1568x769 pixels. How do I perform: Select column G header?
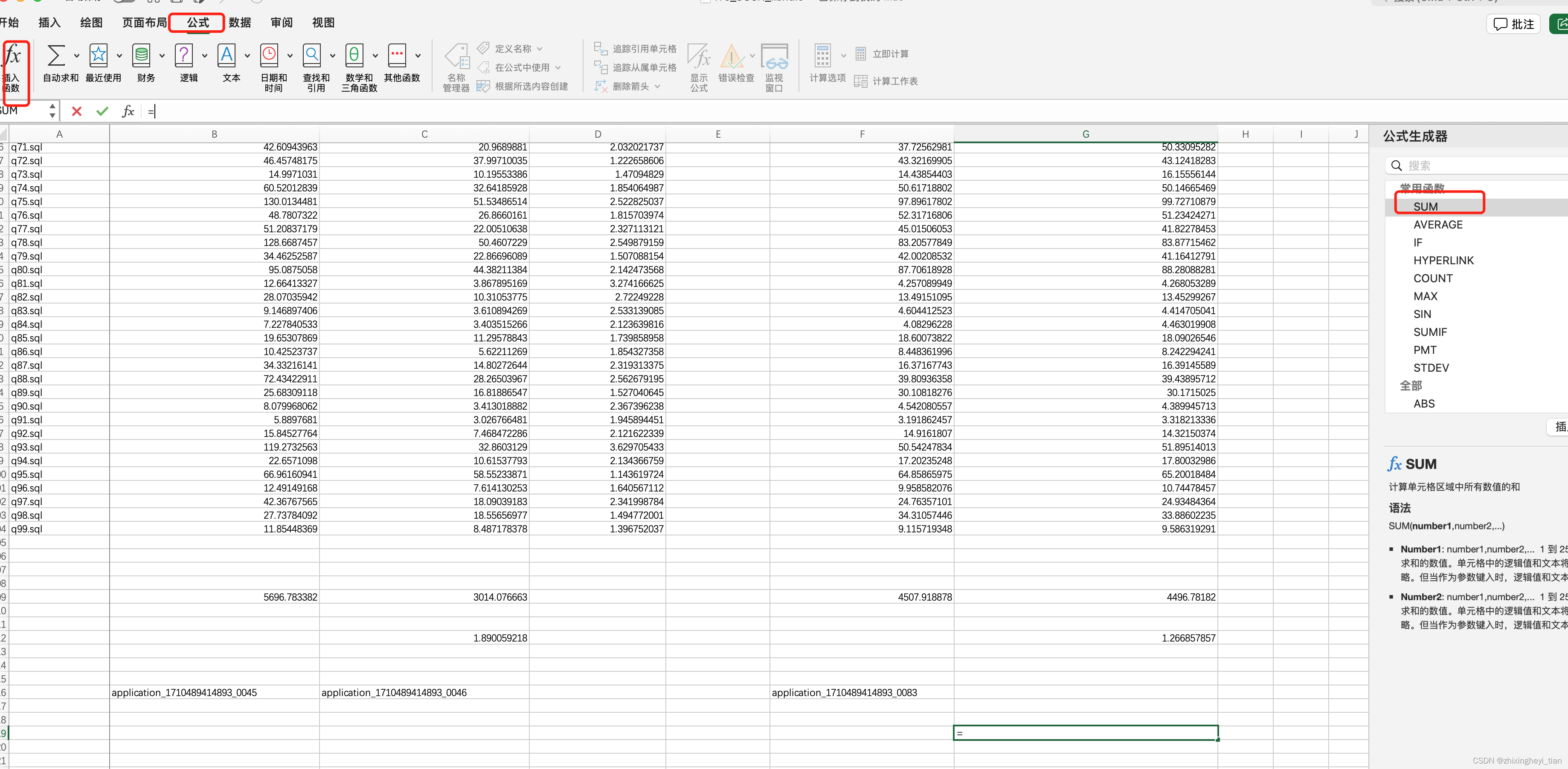[1085, 134]
